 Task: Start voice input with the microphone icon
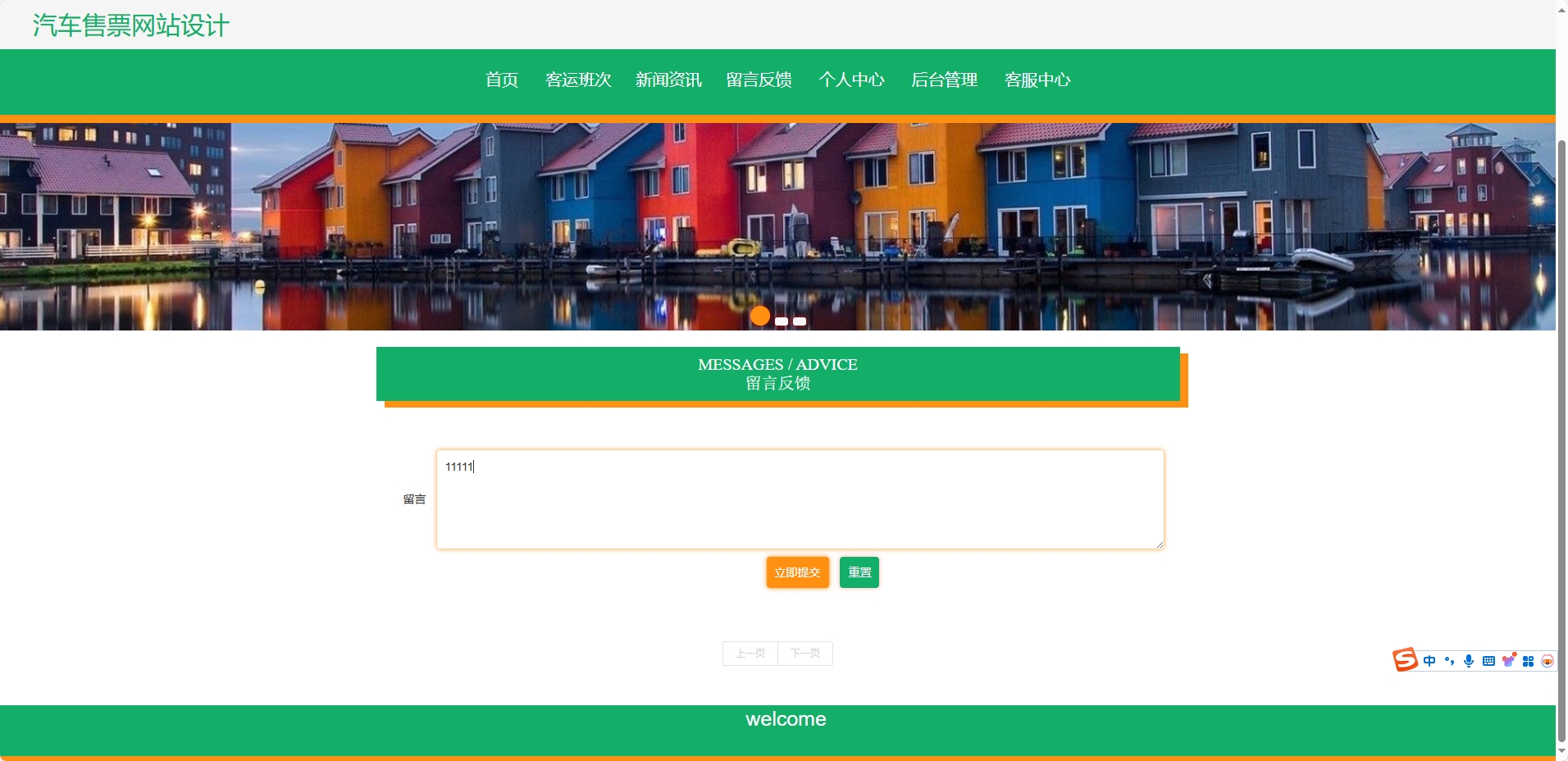click(1469, 661)
